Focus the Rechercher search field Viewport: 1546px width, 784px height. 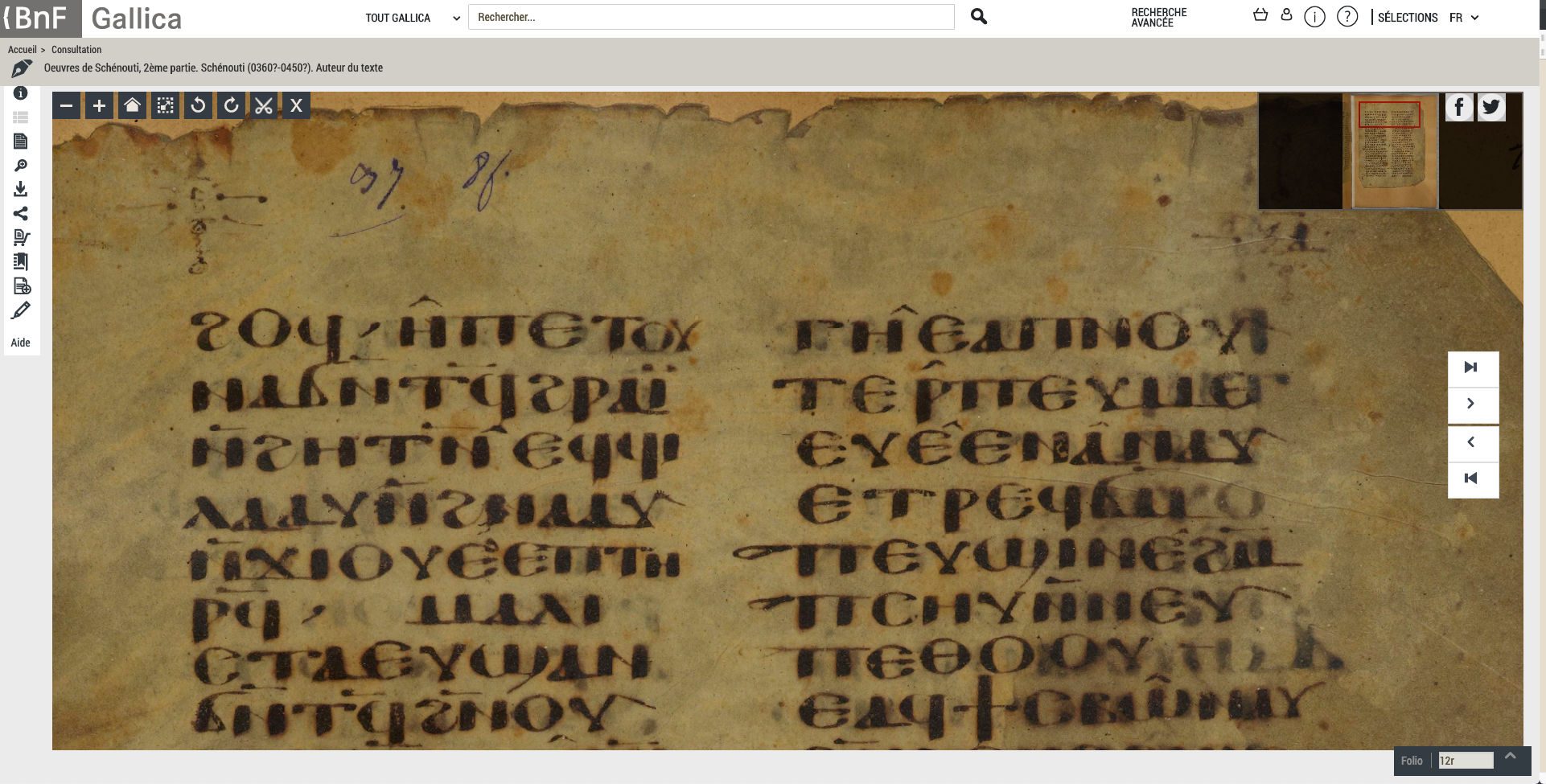tap(711, 17)
